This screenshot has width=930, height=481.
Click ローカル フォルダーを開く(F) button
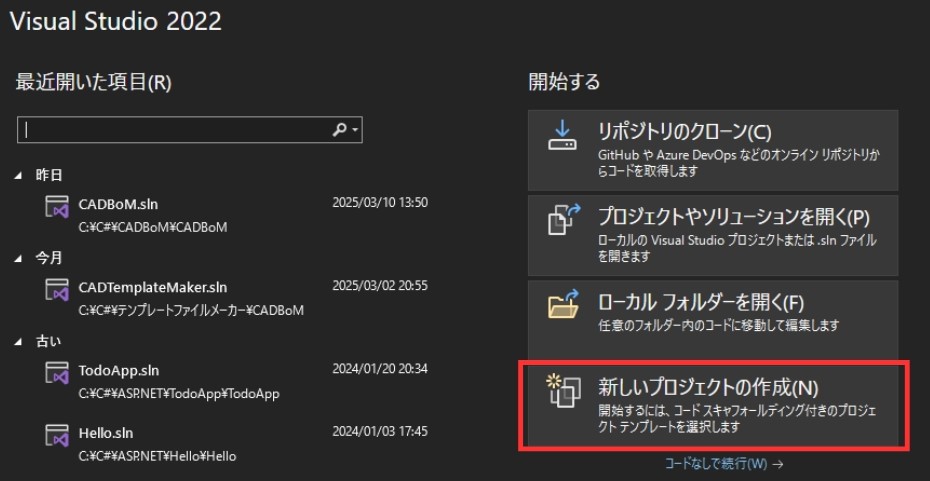713,320
